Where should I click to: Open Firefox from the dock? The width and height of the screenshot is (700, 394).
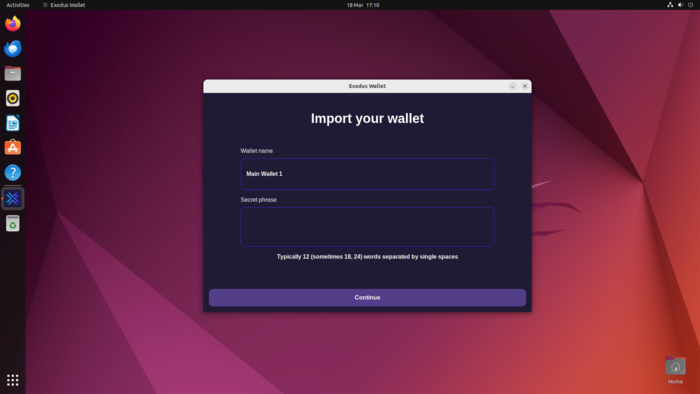12,24
